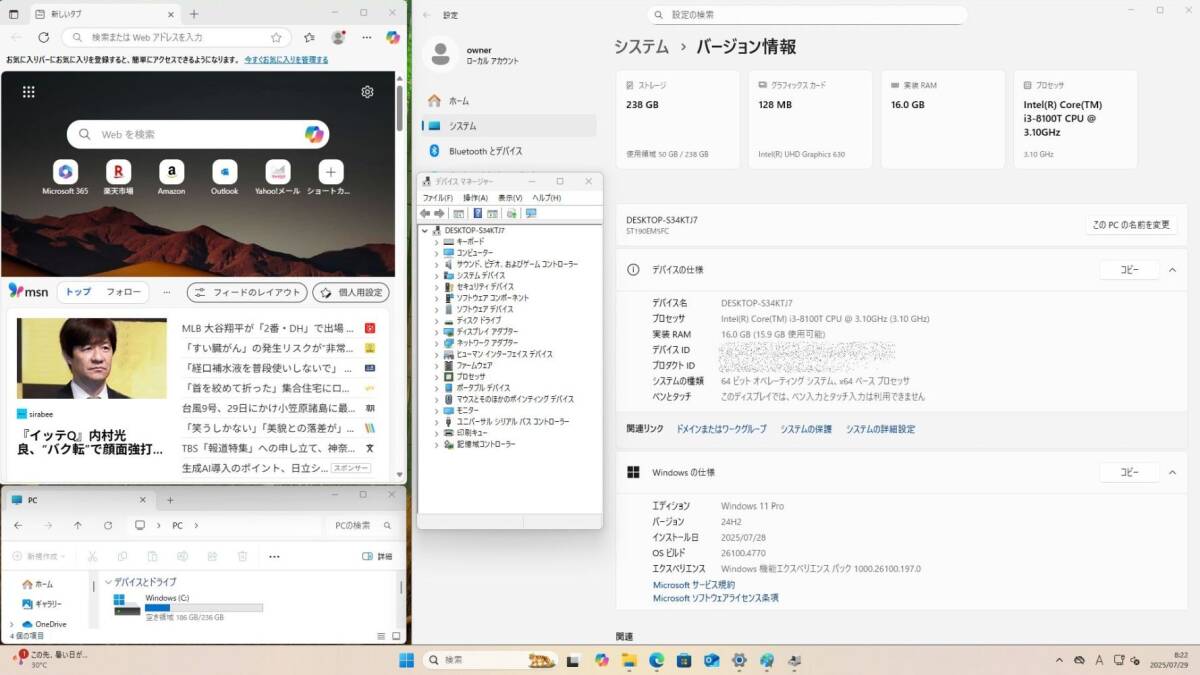
Task: Click Windows (C:) drive usage bar
Action: point(204,607)
